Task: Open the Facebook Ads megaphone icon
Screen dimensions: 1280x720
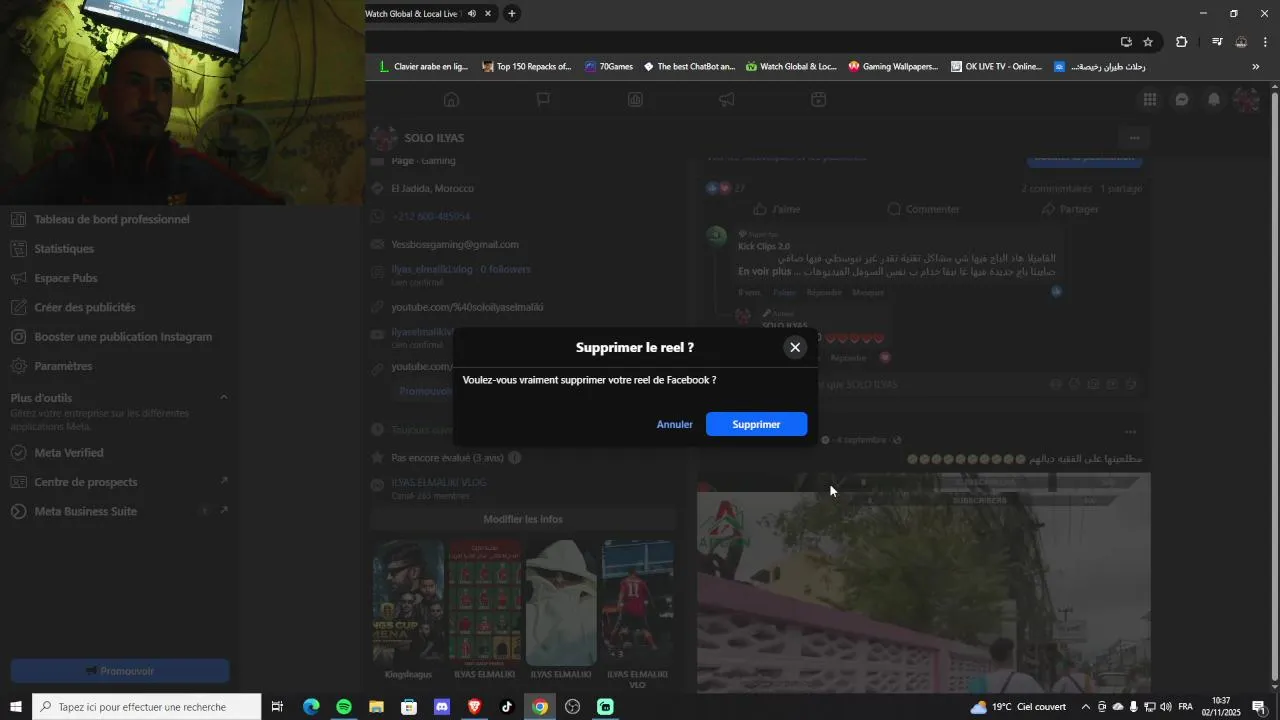Action: (727, 99)
